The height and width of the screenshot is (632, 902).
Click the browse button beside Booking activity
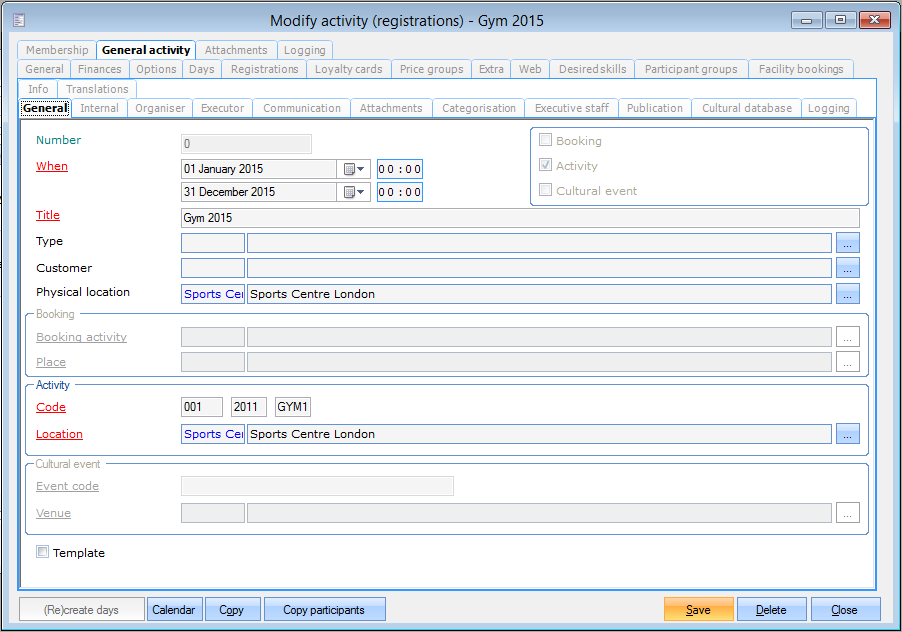point(847,337)
